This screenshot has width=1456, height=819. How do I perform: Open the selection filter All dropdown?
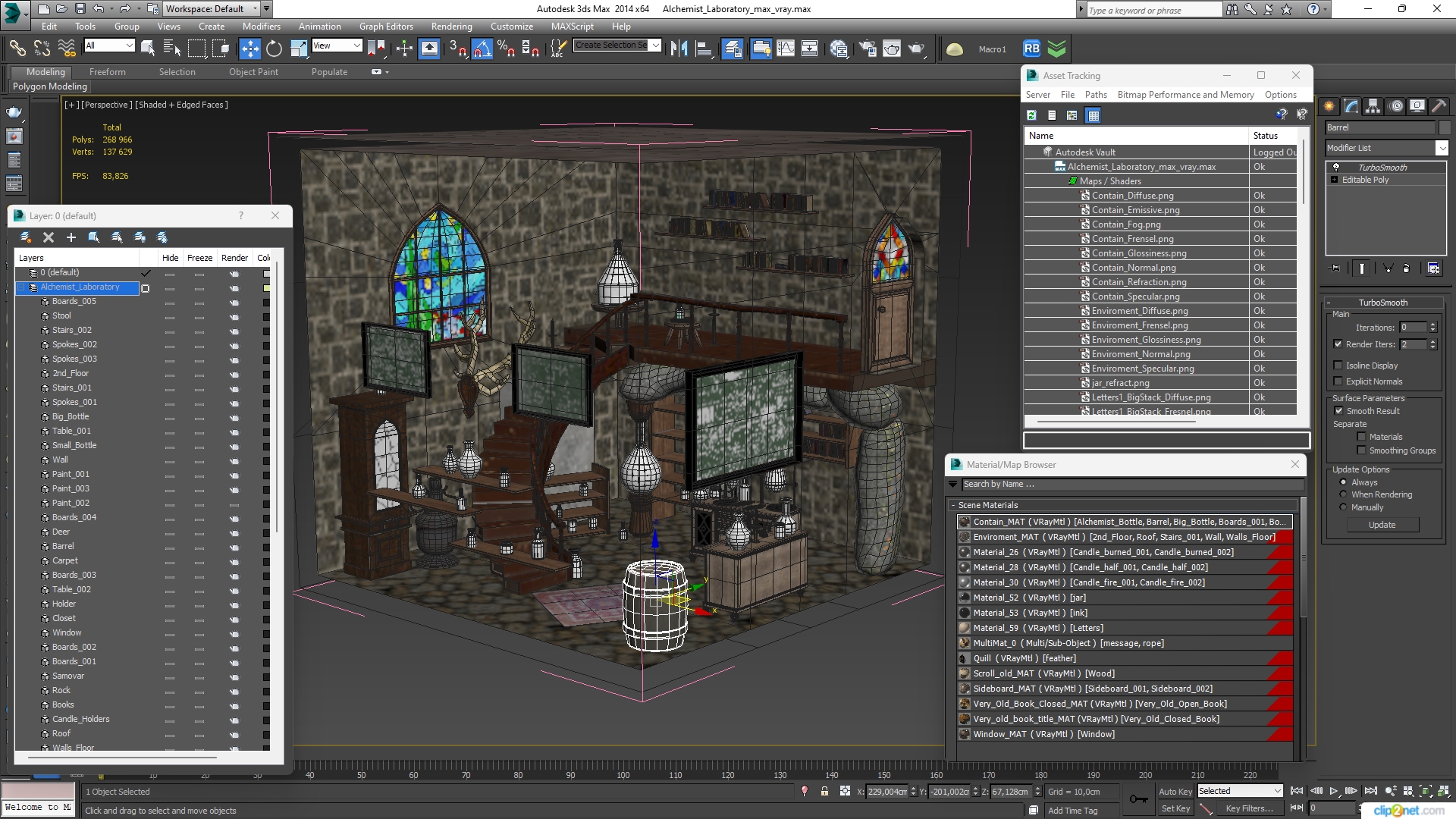[x=109, y=45]
